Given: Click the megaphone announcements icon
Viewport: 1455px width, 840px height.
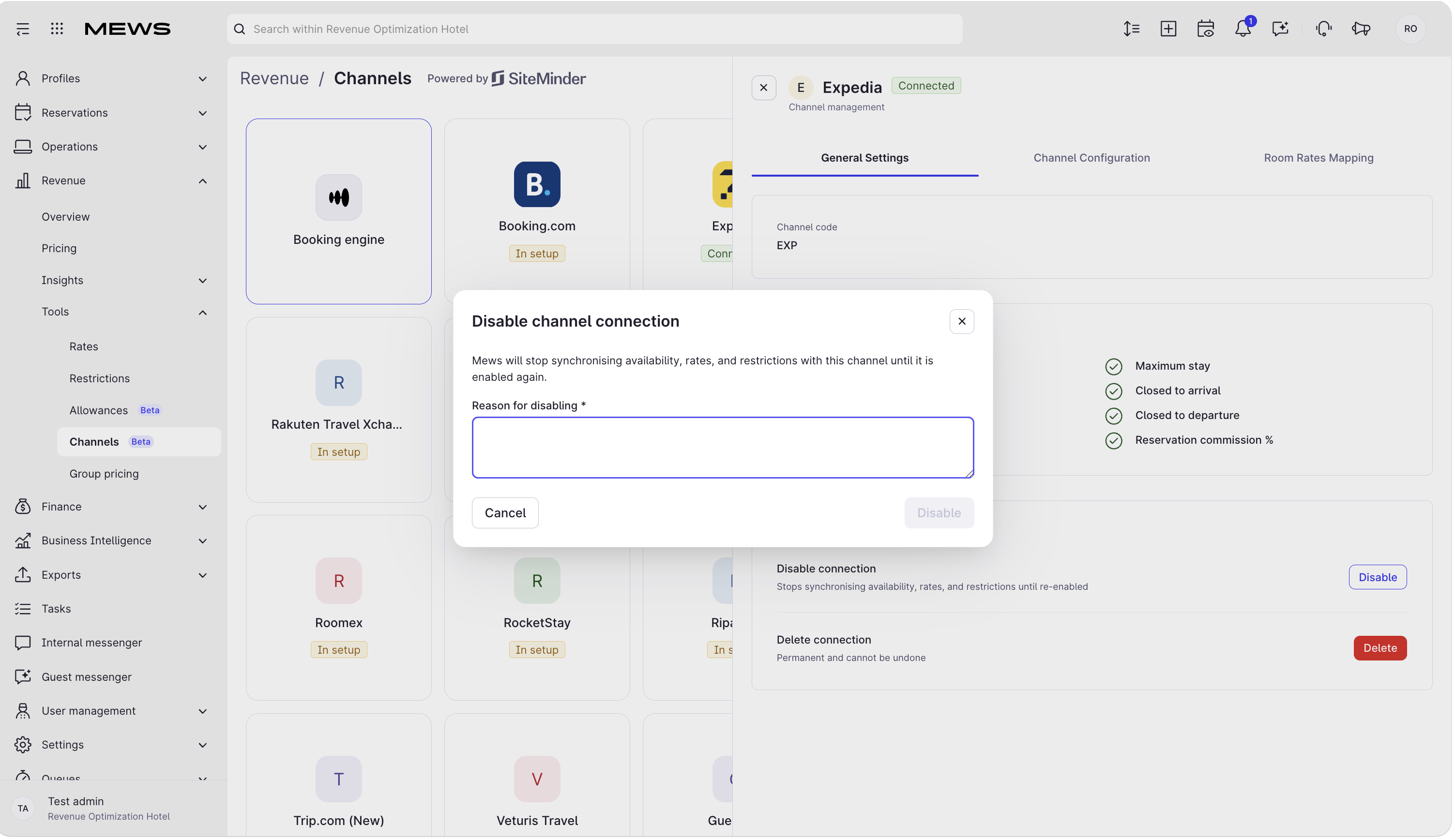Looking at the screenshot, I should [1361, 29].
